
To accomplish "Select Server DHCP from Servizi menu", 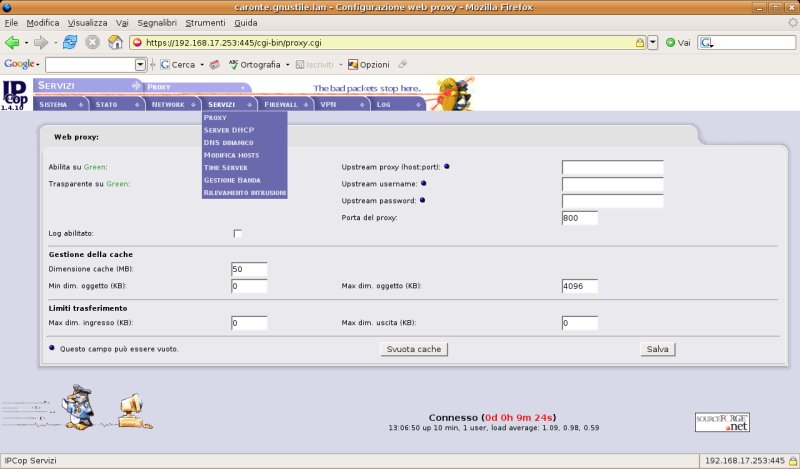I will [229, 130].
